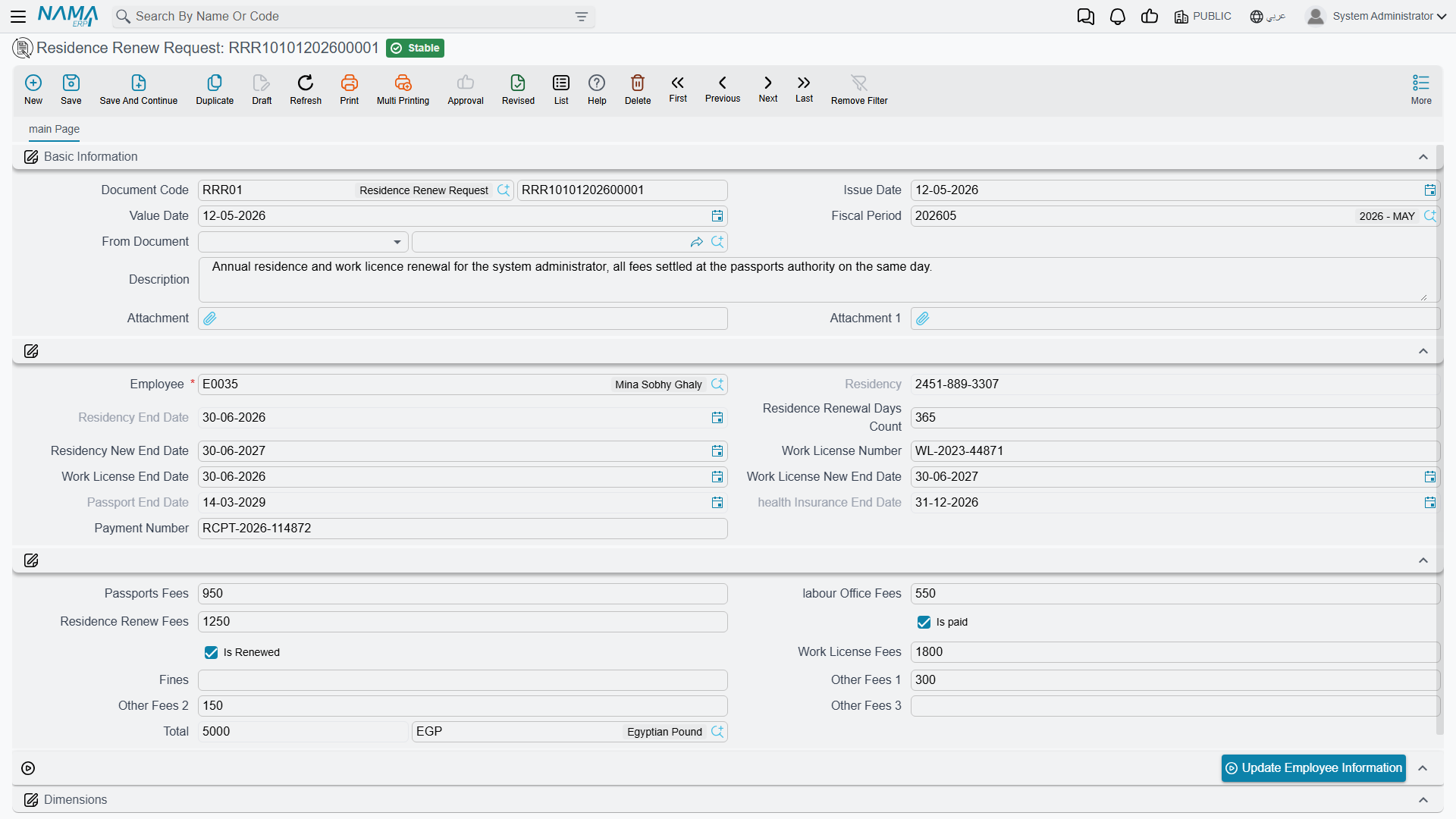
Task: Uncheck the Is paid checkbox
Action: click(x=924, y=622)
